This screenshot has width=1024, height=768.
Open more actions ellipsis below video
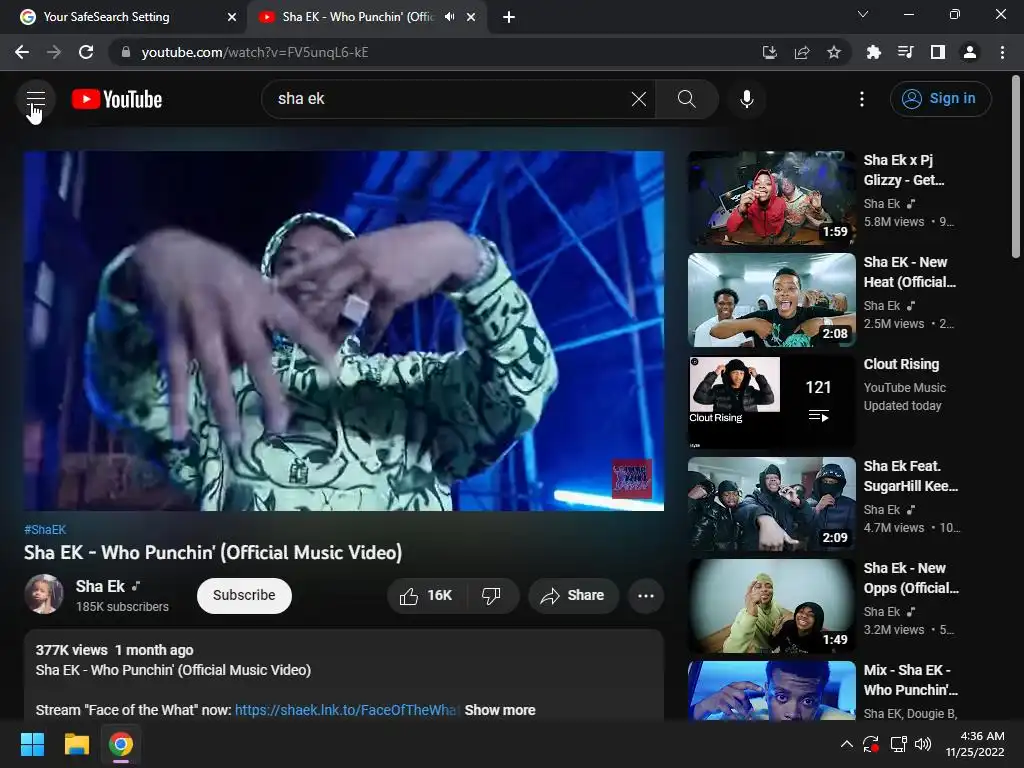click(645, 596)
